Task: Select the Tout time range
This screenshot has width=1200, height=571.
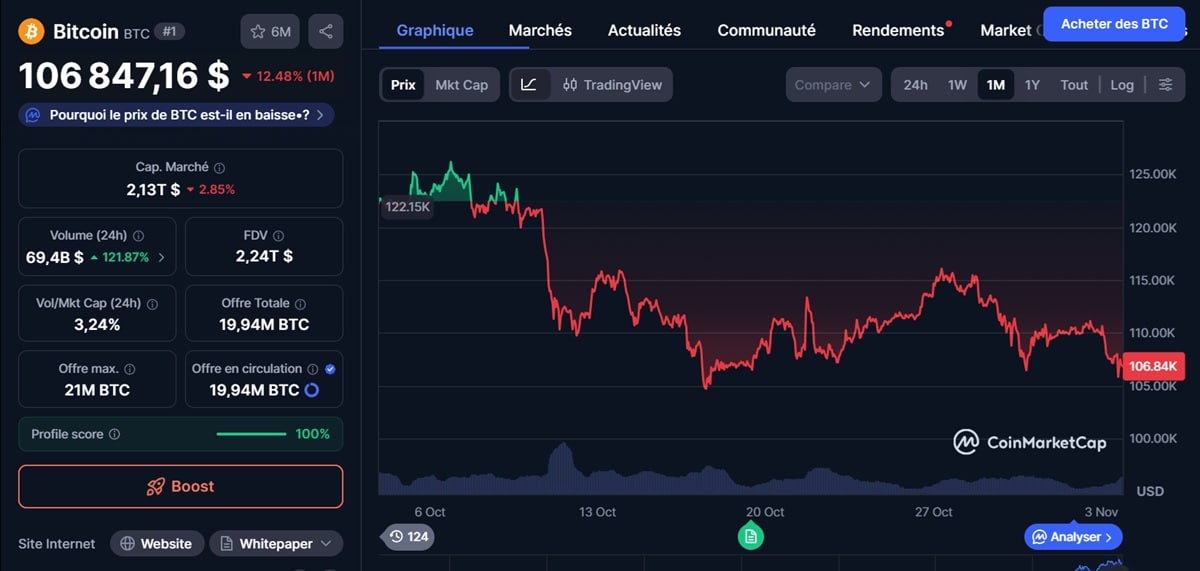Action: [1074, 85]
